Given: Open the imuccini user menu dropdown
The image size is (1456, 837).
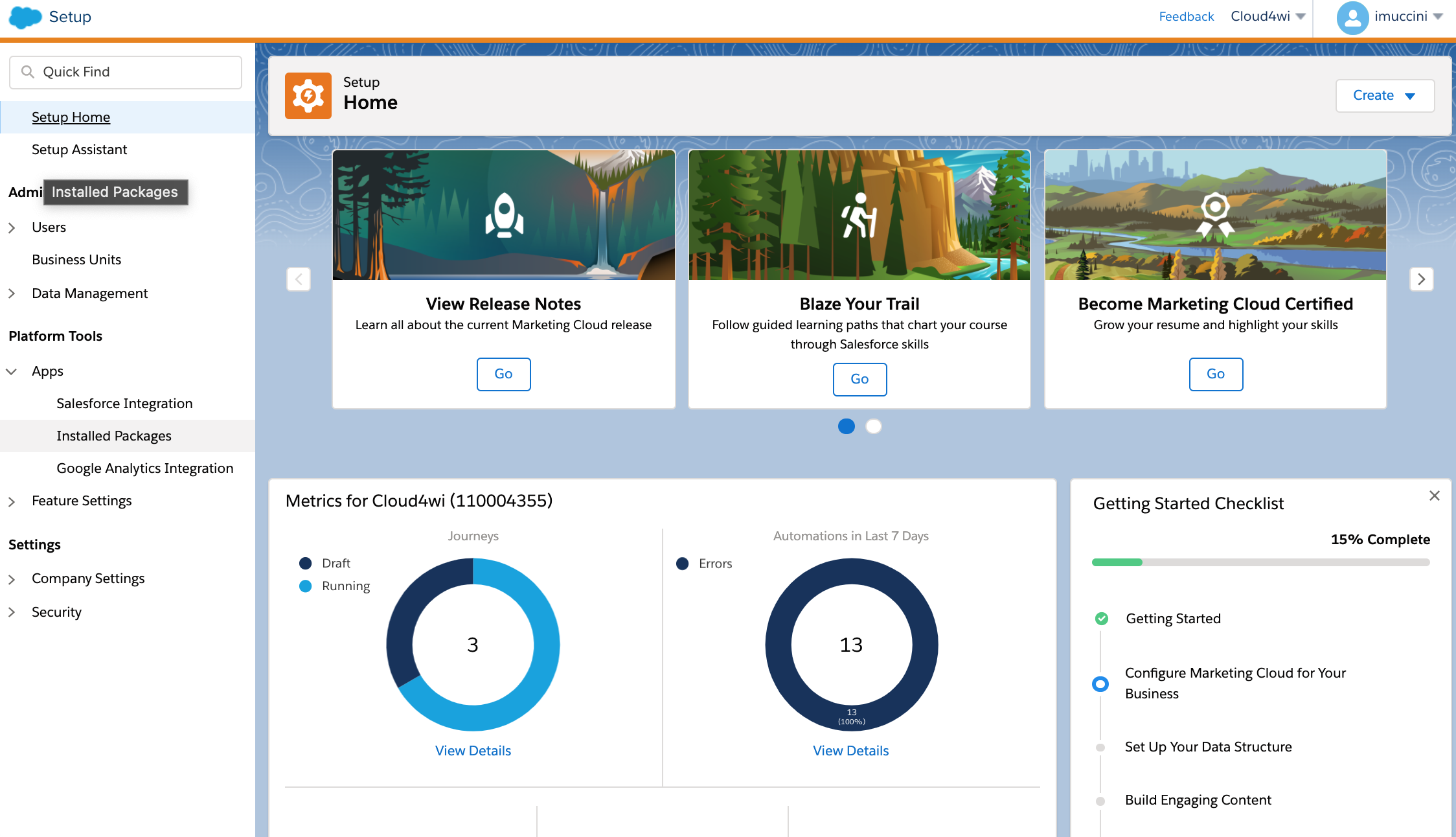Looking at the screenshot, I should 1409,16.
